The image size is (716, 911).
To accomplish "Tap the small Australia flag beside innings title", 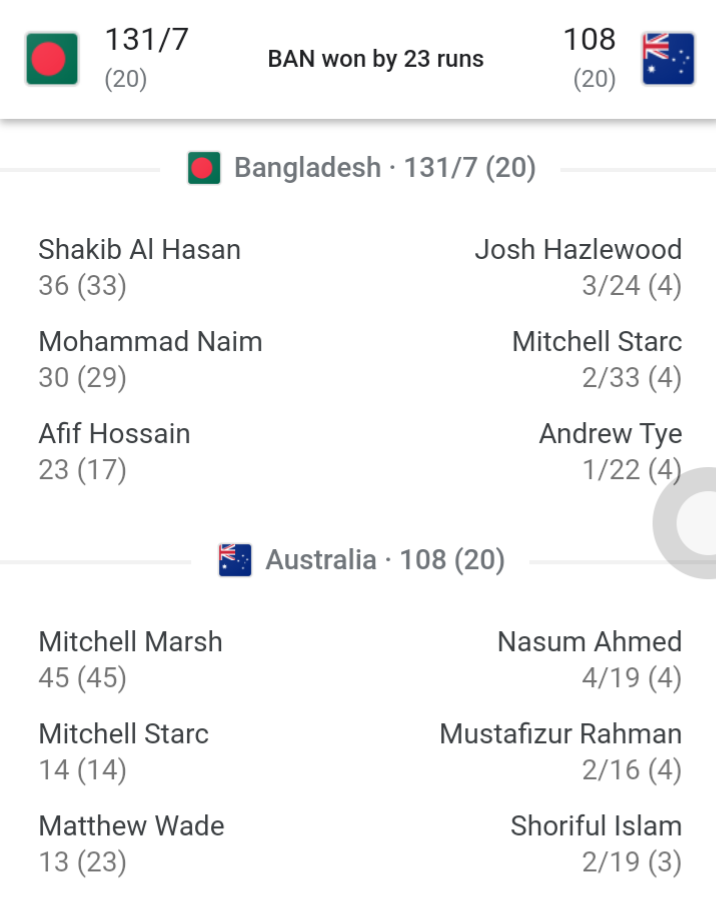I will point(235,560).
